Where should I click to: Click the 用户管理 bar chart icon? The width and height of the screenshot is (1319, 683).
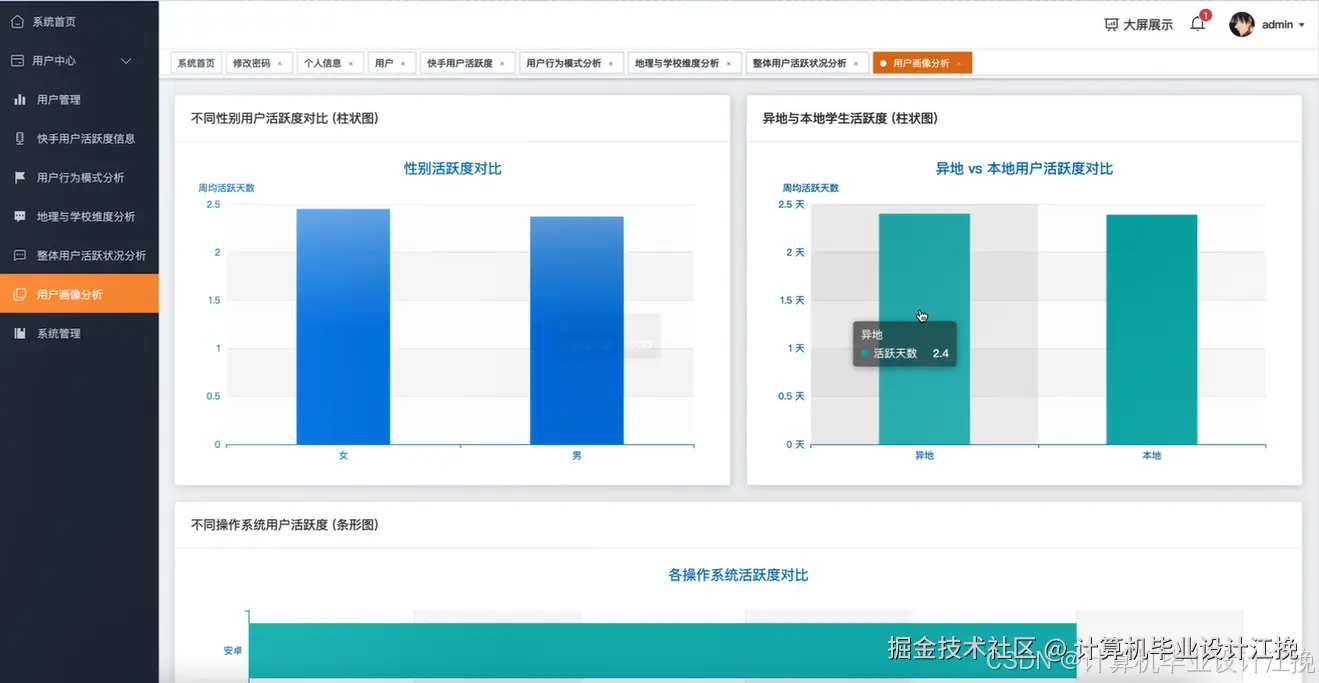coord(20,99)
